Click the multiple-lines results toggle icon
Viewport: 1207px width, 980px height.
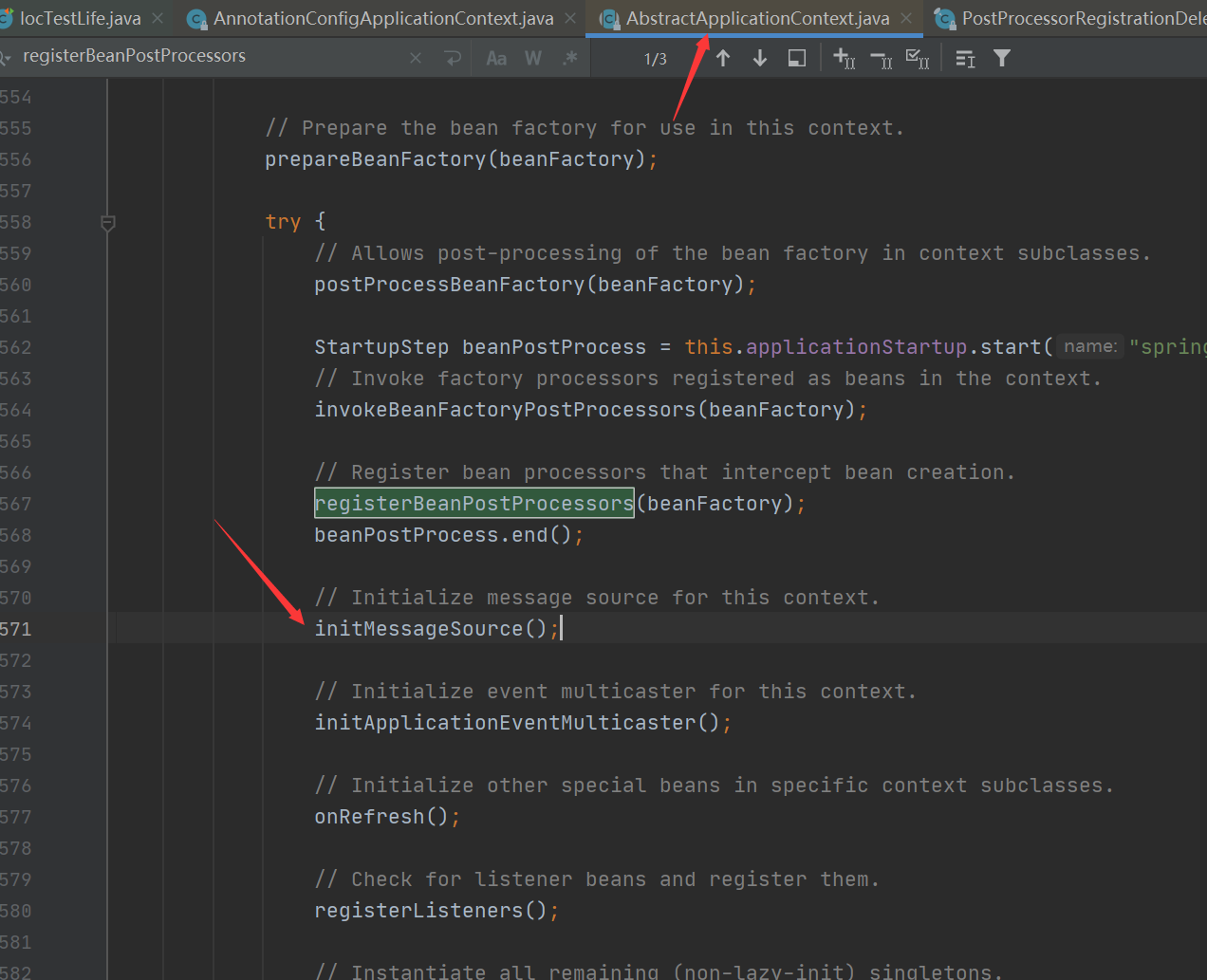pos(965,59)
